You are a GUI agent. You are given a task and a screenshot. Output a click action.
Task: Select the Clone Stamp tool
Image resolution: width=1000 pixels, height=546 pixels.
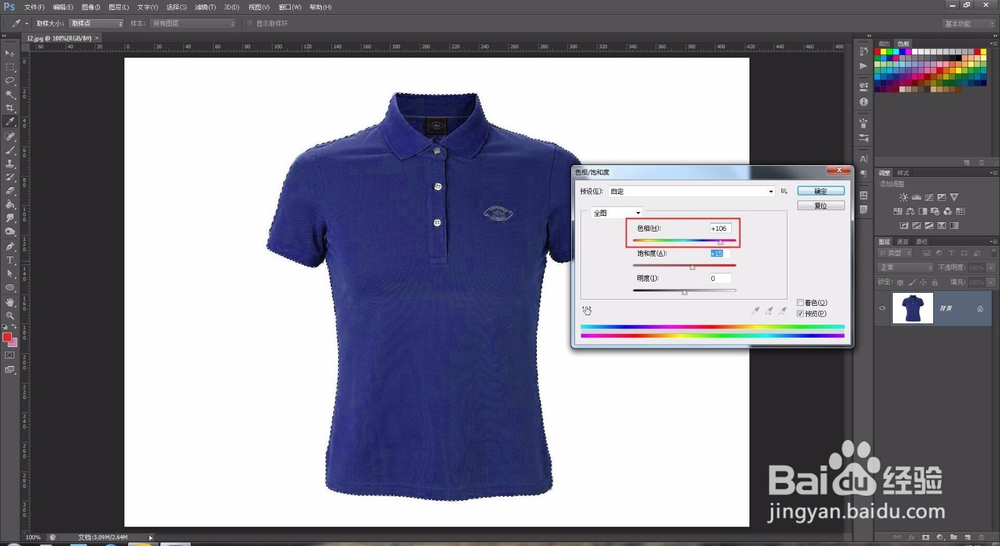(x=10, y=164)
